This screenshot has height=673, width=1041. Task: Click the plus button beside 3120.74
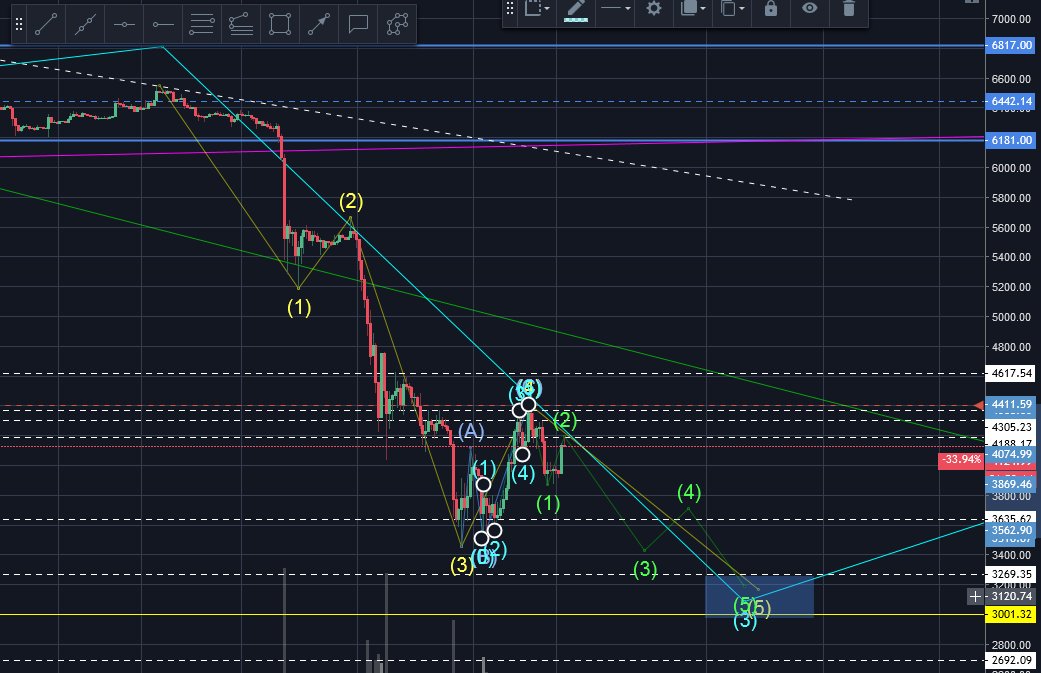click(975, 597)
